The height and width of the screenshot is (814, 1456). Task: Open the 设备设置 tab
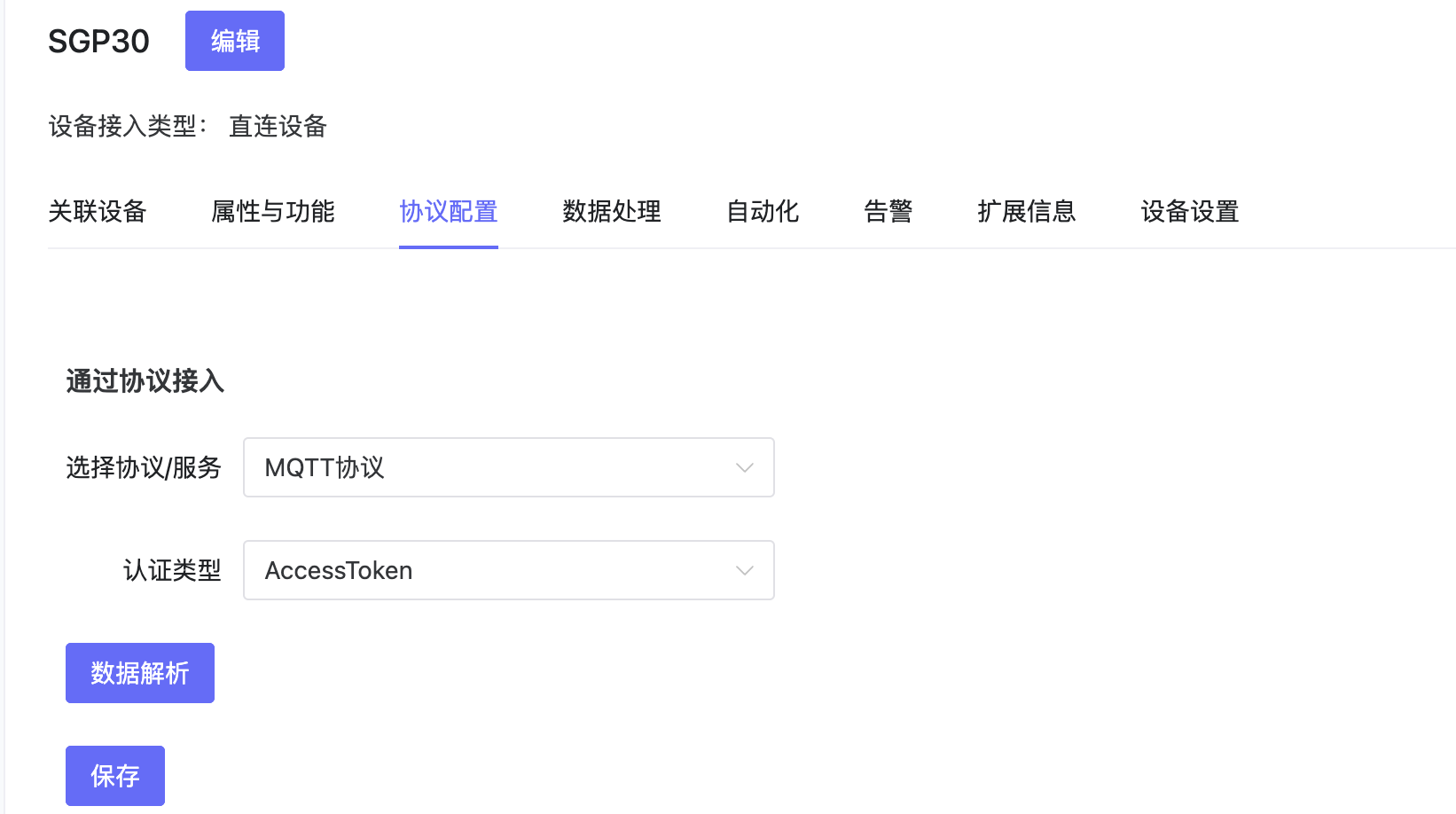pyautogui.click(x=1189, y=212)
